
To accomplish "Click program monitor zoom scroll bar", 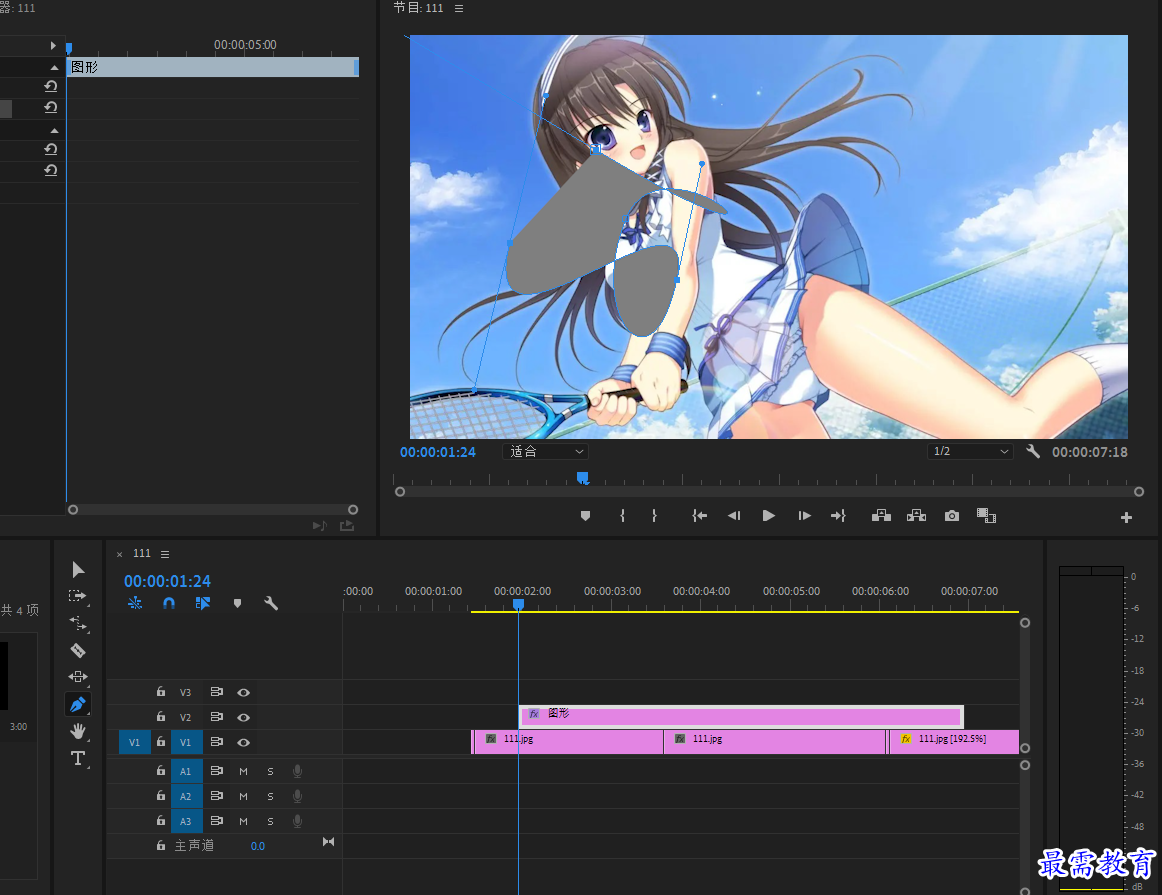I will pyautogui.click(x=769, y=492).
